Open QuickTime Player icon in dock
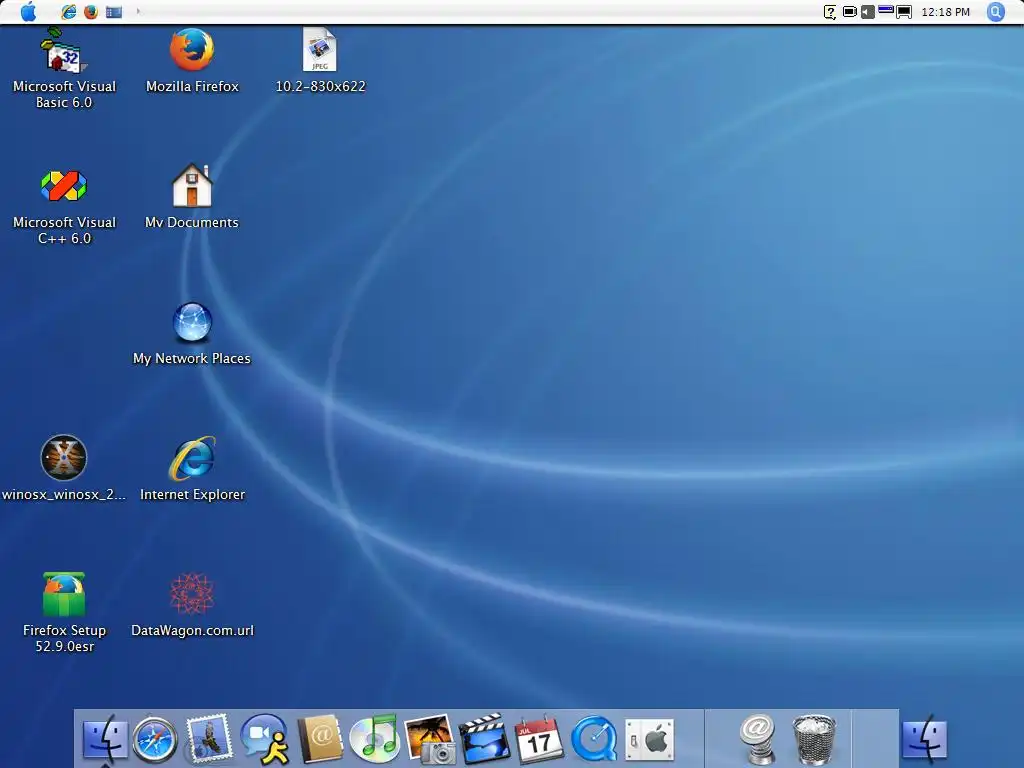Image resolution: width=1024 pixels, height=768 pixels. pyautogui.click(x=594, y=739)
